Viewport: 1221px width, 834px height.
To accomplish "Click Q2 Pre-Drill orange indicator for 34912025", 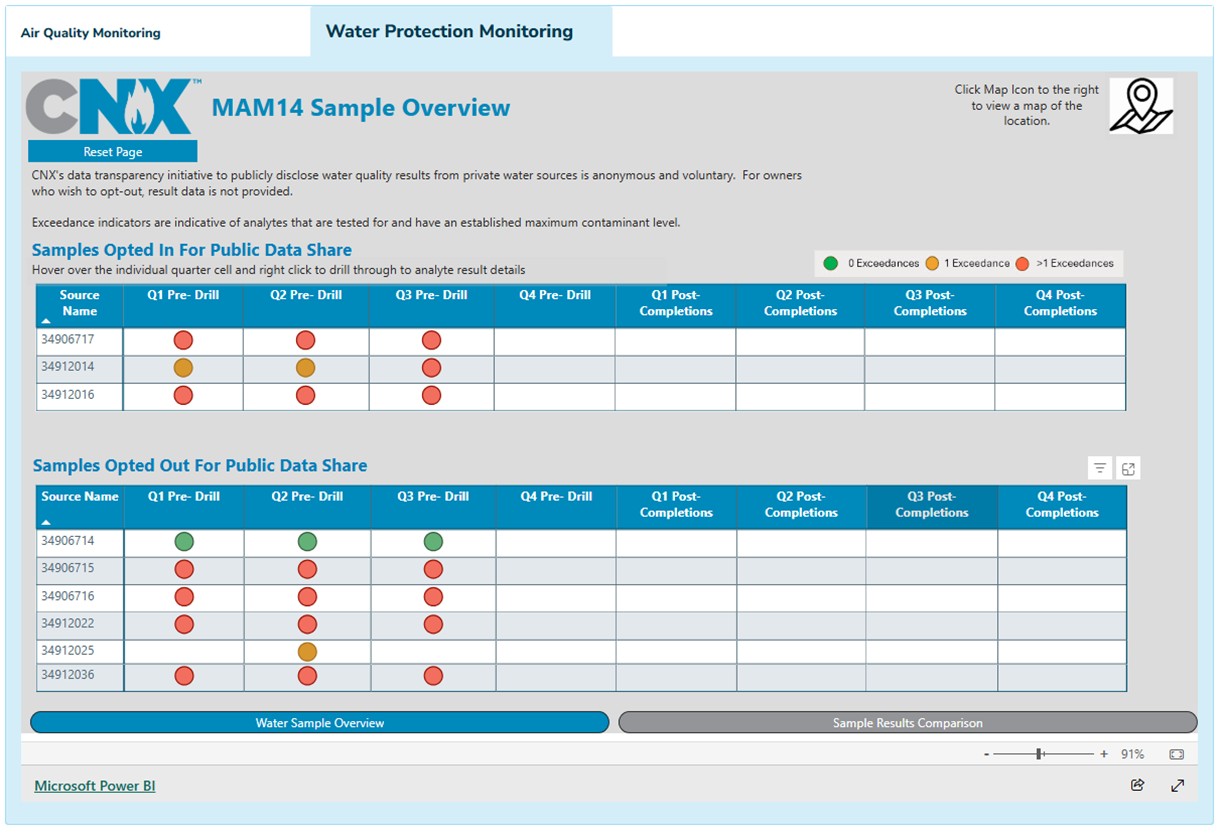I will (307, 651).
